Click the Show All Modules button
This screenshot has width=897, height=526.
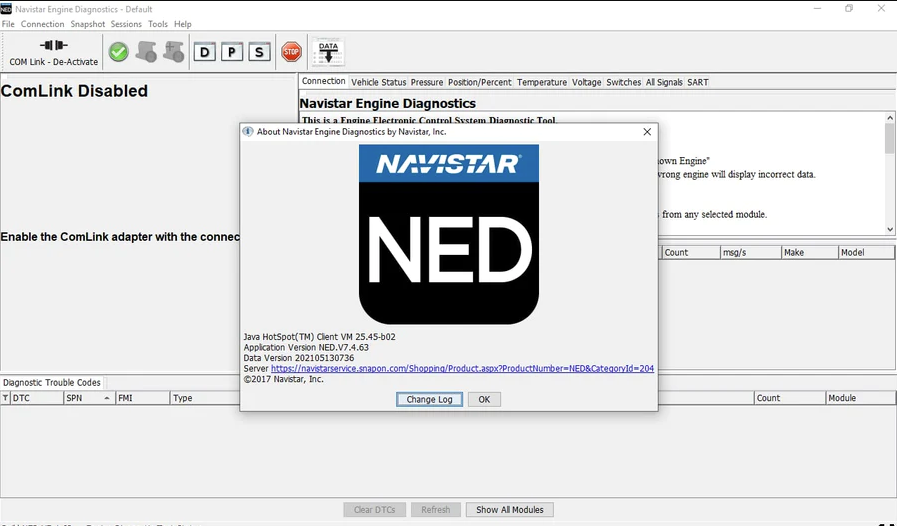(x=510, y=509)
